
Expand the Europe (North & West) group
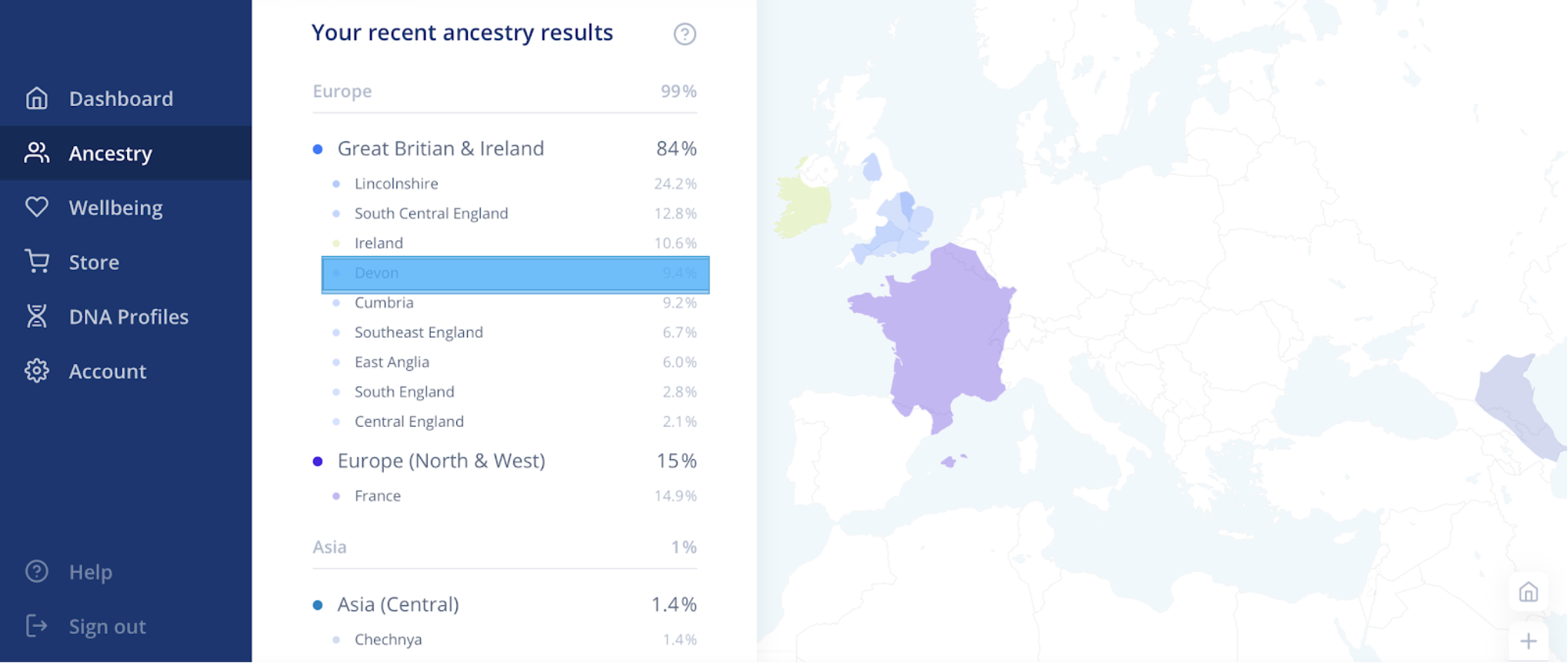[505, 461]
